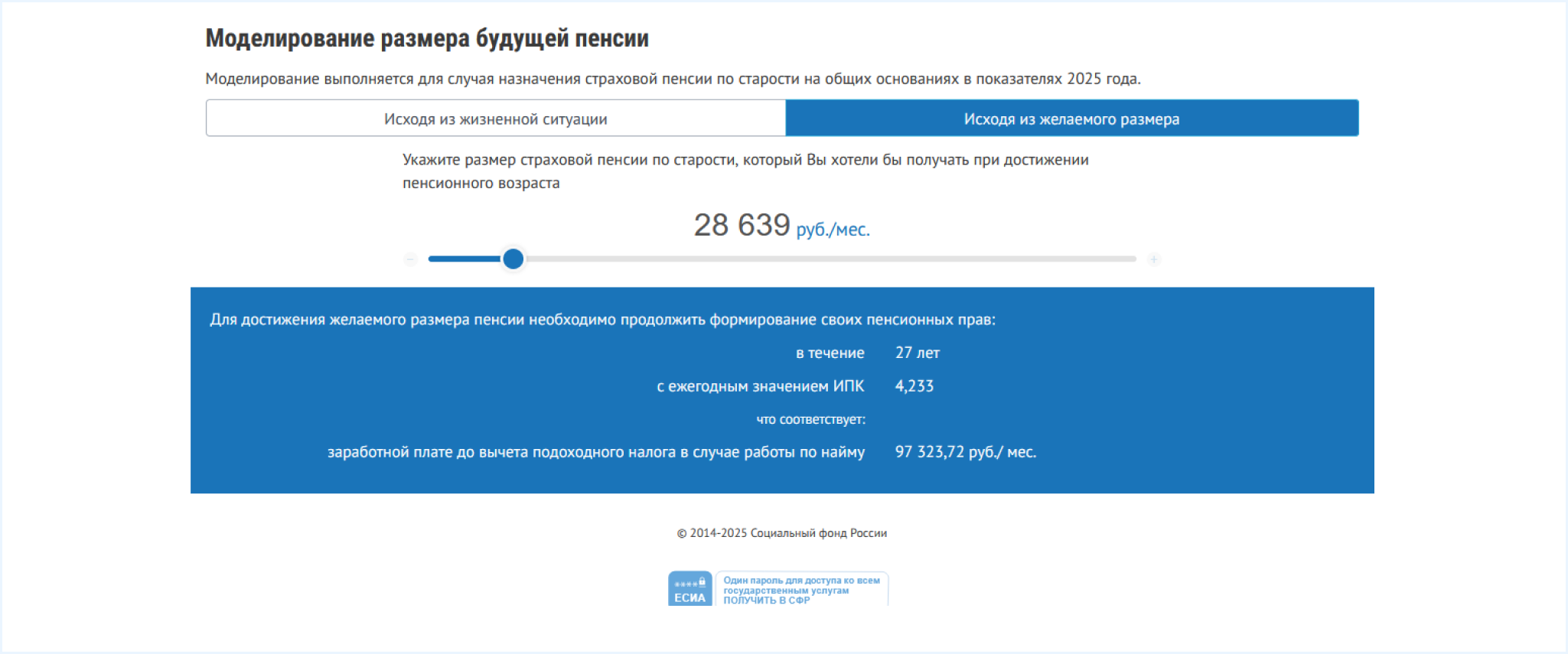Click the 'Укажите размер страховой пенсии' instruction text
Viewport: 1568px width, 654px height.
coord(745,160)
